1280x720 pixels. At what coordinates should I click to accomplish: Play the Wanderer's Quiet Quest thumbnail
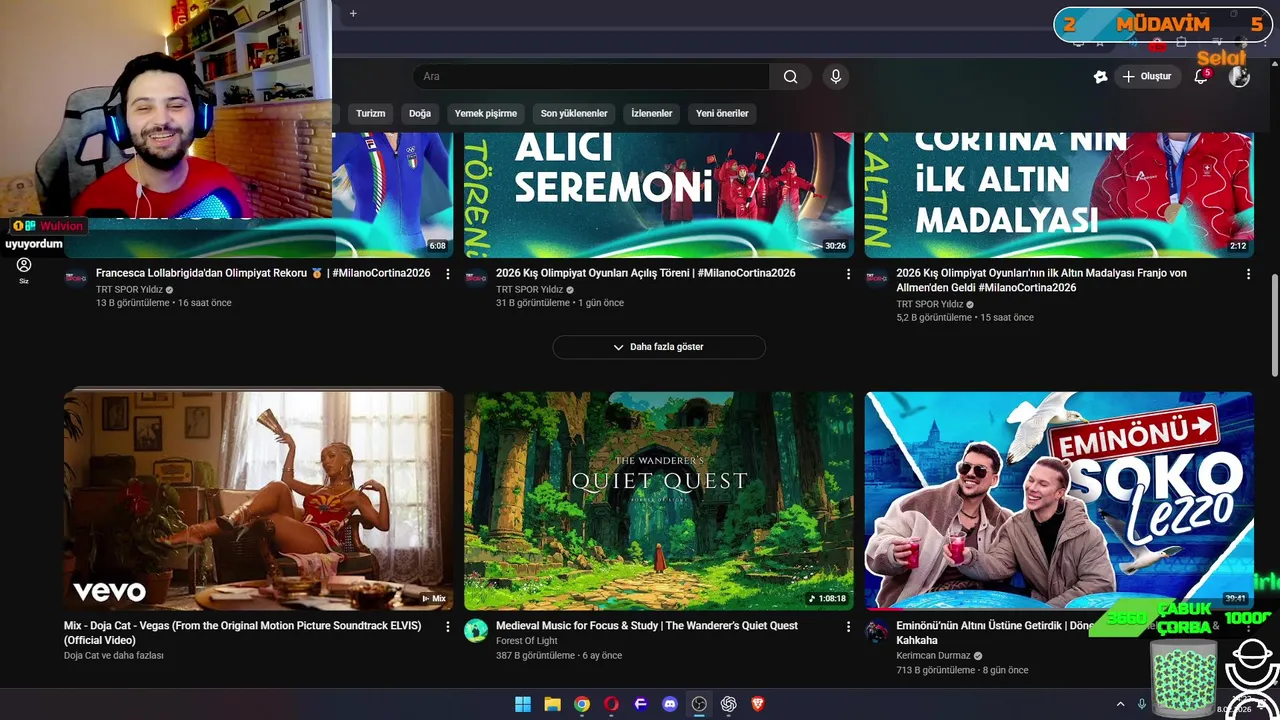(659, 500)
